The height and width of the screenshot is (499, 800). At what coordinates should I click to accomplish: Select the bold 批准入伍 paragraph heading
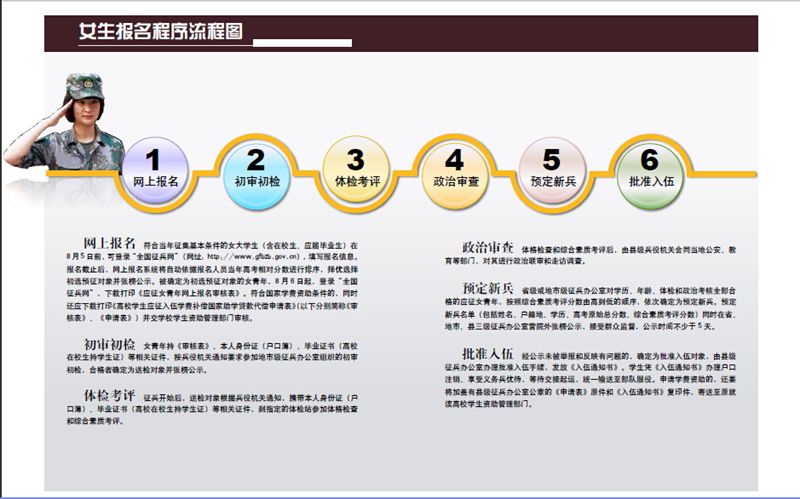(487, 353)
